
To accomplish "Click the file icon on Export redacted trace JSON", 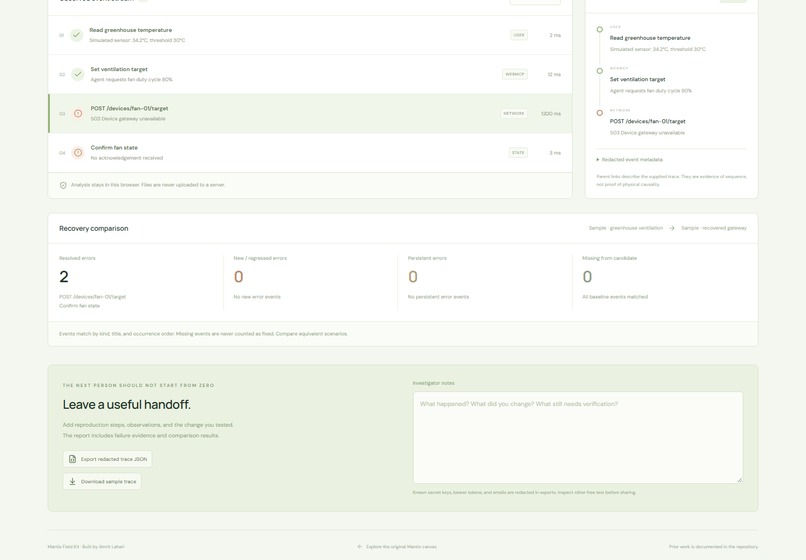I will (72, 459).
